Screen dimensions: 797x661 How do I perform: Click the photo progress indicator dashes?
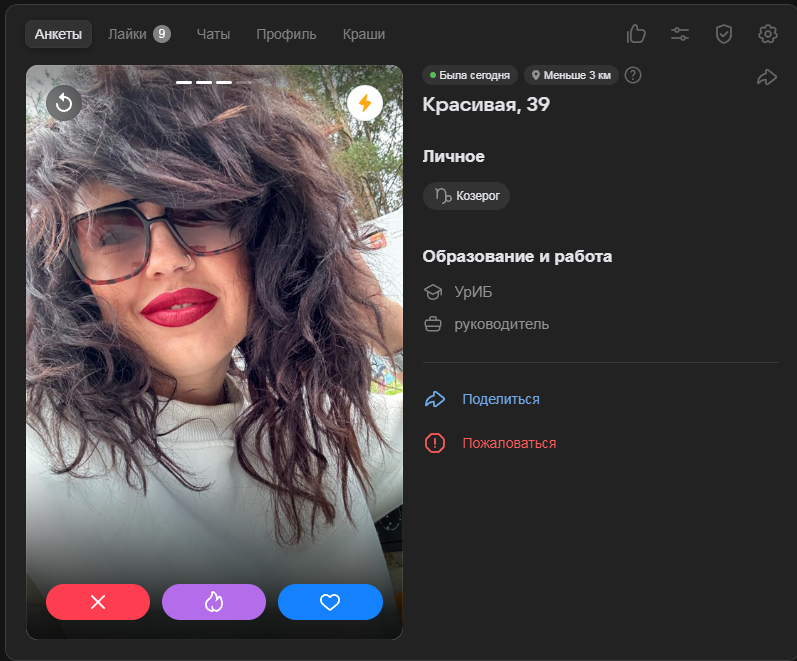click(x=213, y=82)
